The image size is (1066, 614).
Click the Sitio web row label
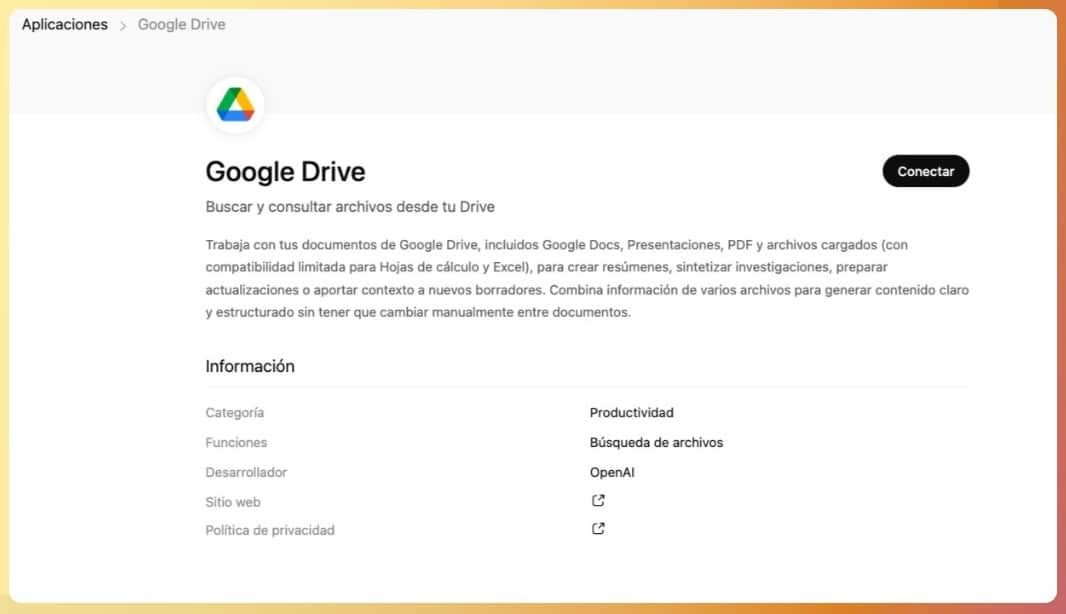pos(233,501)
